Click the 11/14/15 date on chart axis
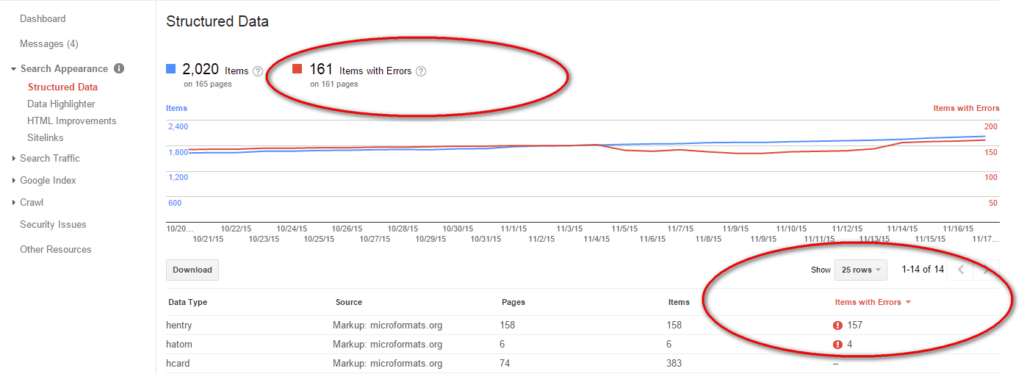 [x=903, y=228]
